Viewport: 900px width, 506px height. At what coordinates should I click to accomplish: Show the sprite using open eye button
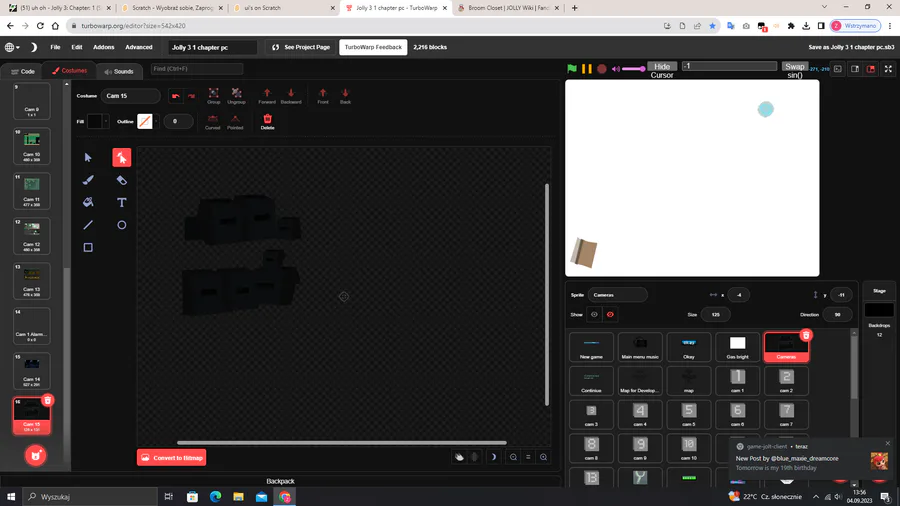[x=594, y=314]
